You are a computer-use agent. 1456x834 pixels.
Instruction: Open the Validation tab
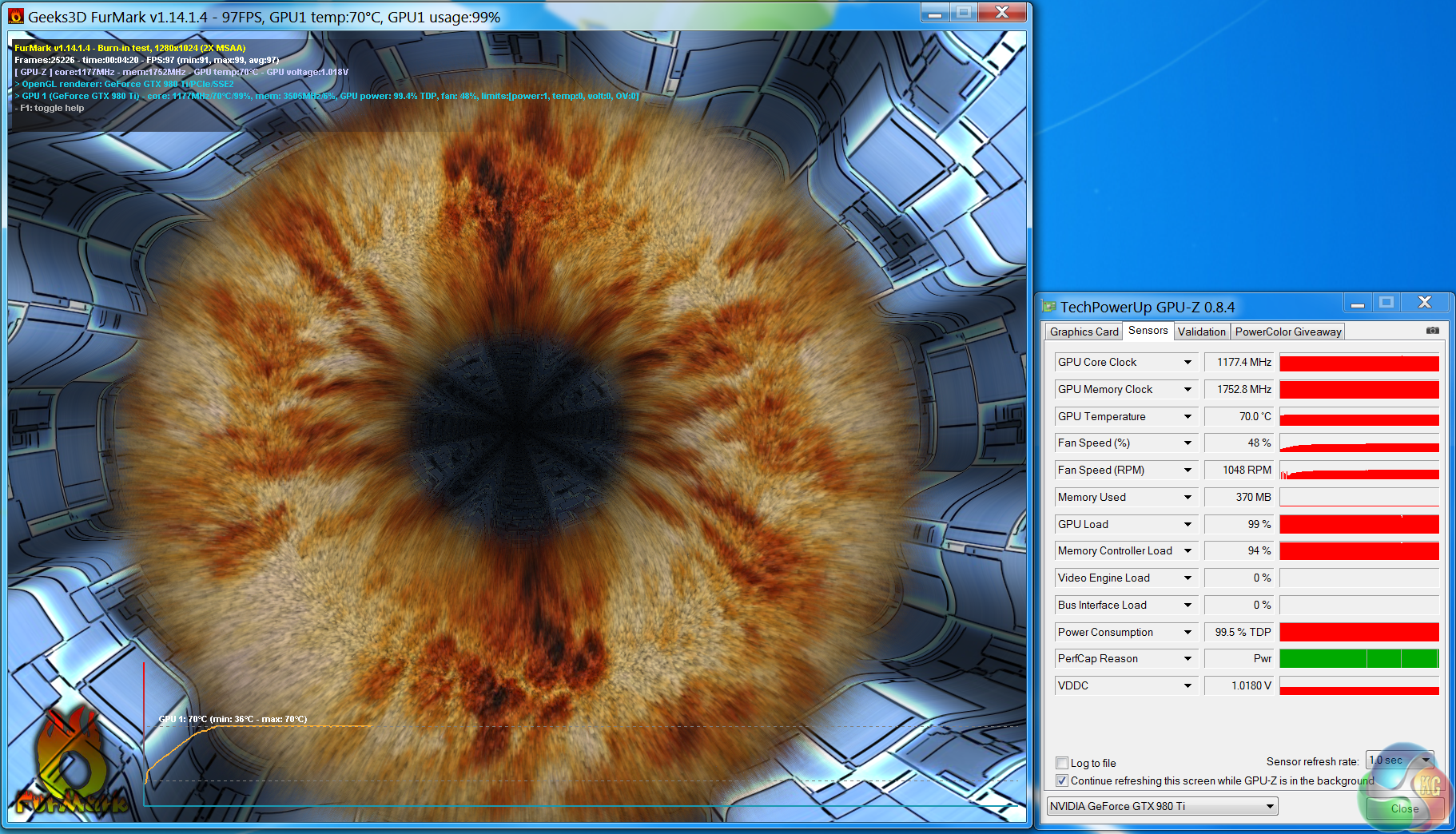pyautogui.click(x=1201, y=332)
